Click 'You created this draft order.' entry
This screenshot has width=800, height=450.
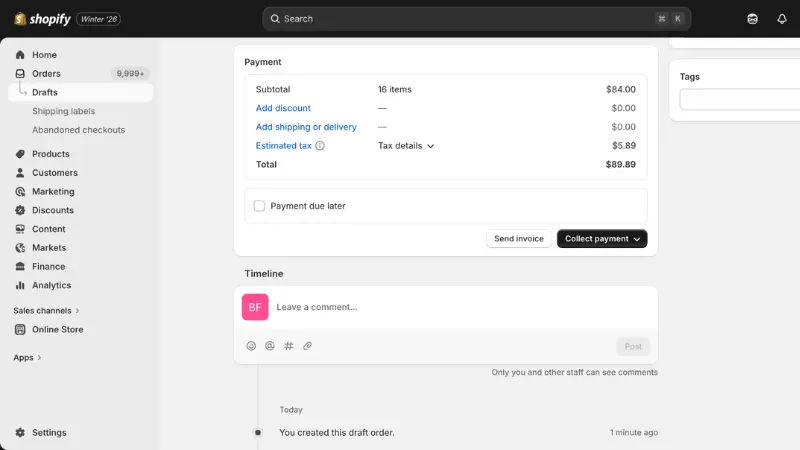click(x=337, y=433)
